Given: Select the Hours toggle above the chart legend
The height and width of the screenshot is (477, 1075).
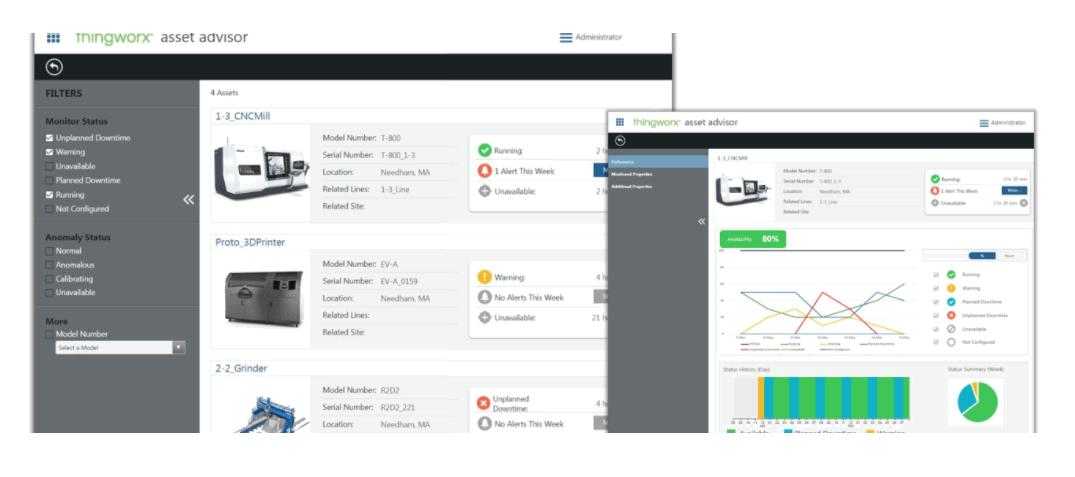Looking at the screenshot, I should tap(1010, 256).
